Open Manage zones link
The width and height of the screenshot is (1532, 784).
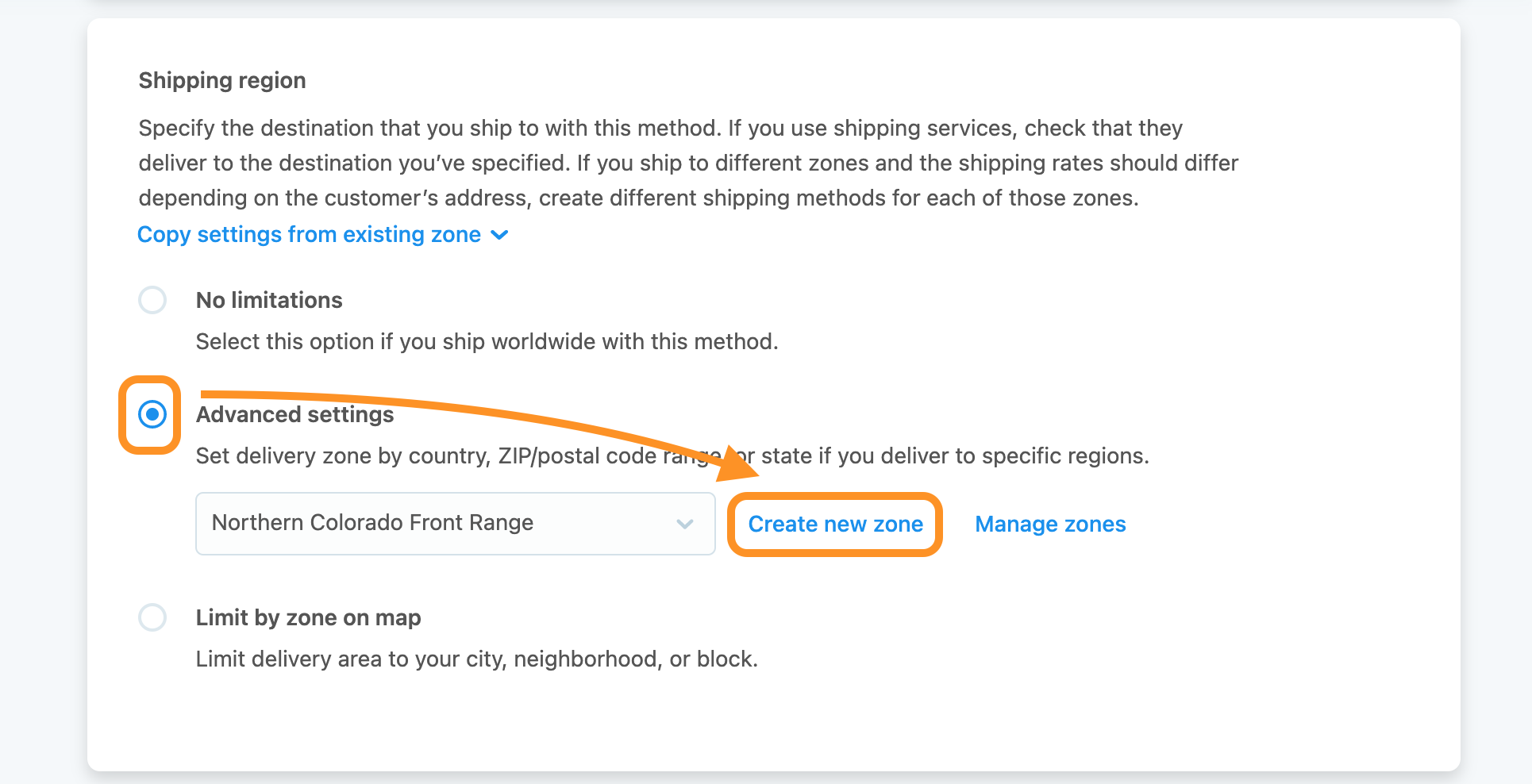click(x=1050, y=524)
